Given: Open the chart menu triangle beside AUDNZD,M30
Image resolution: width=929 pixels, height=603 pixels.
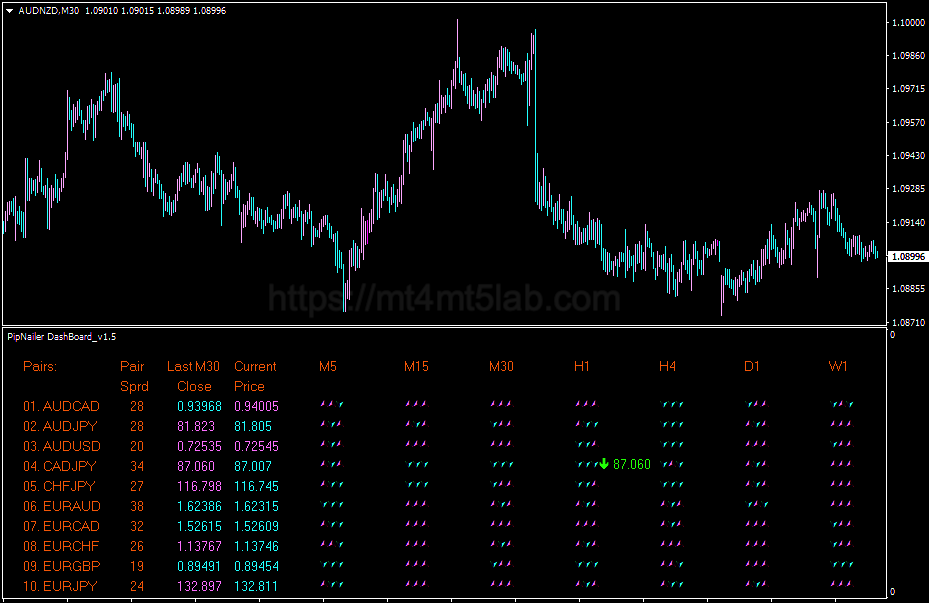Looking at the screenshot, I should [x=9, y=11].
